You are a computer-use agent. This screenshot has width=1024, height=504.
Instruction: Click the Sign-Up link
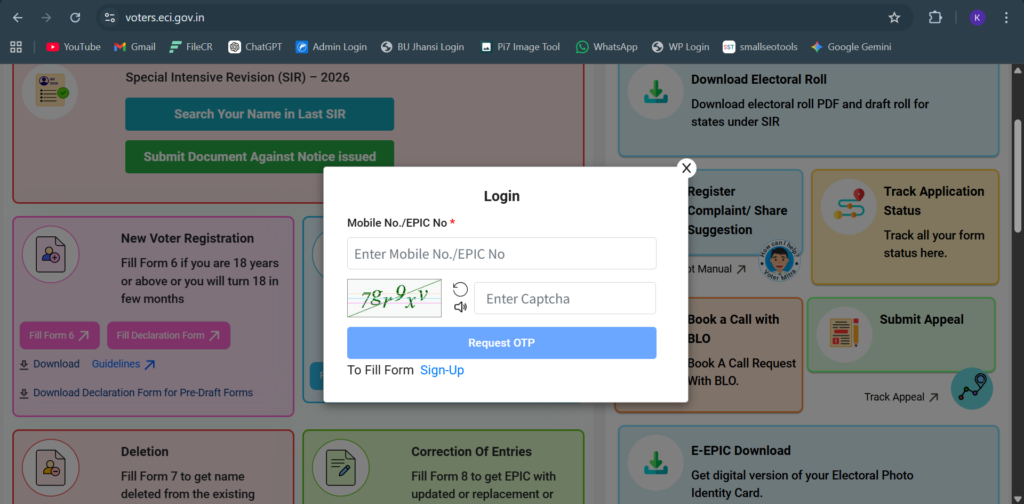pos(442,370)
